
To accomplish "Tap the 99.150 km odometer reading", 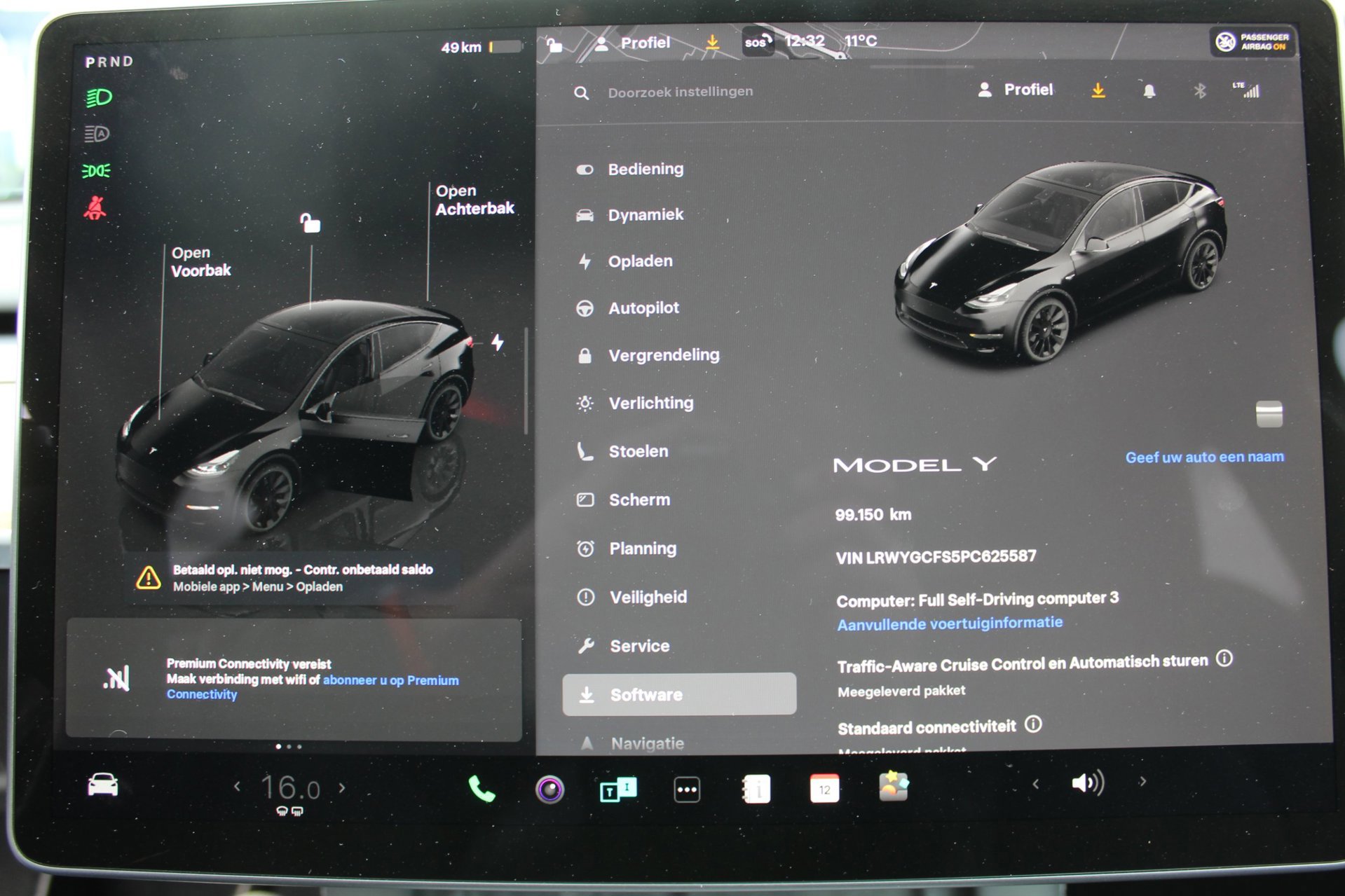I will coord(873,515).
